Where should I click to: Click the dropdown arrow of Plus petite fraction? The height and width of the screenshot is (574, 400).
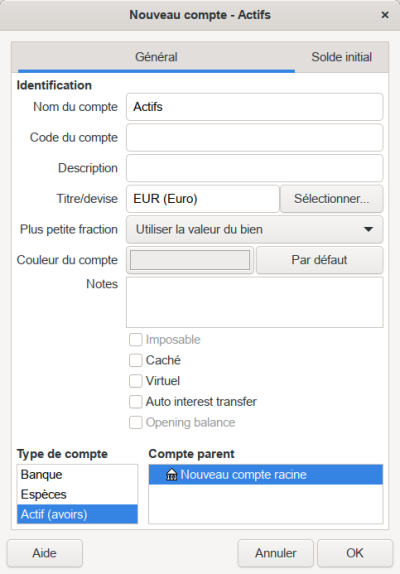tap(368, 230)
